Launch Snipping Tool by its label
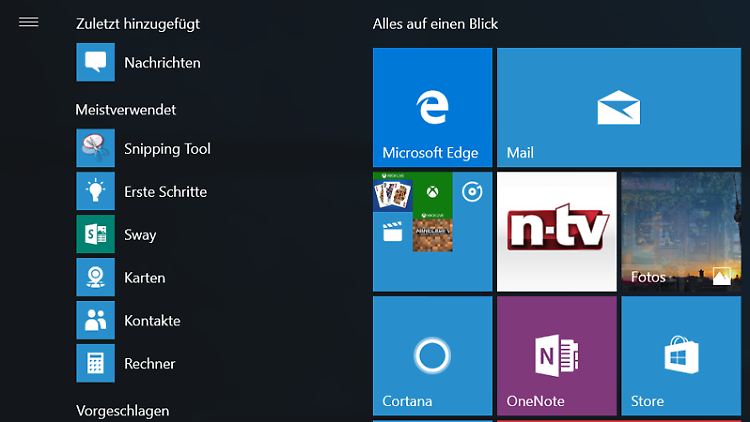 coord(167,149)
